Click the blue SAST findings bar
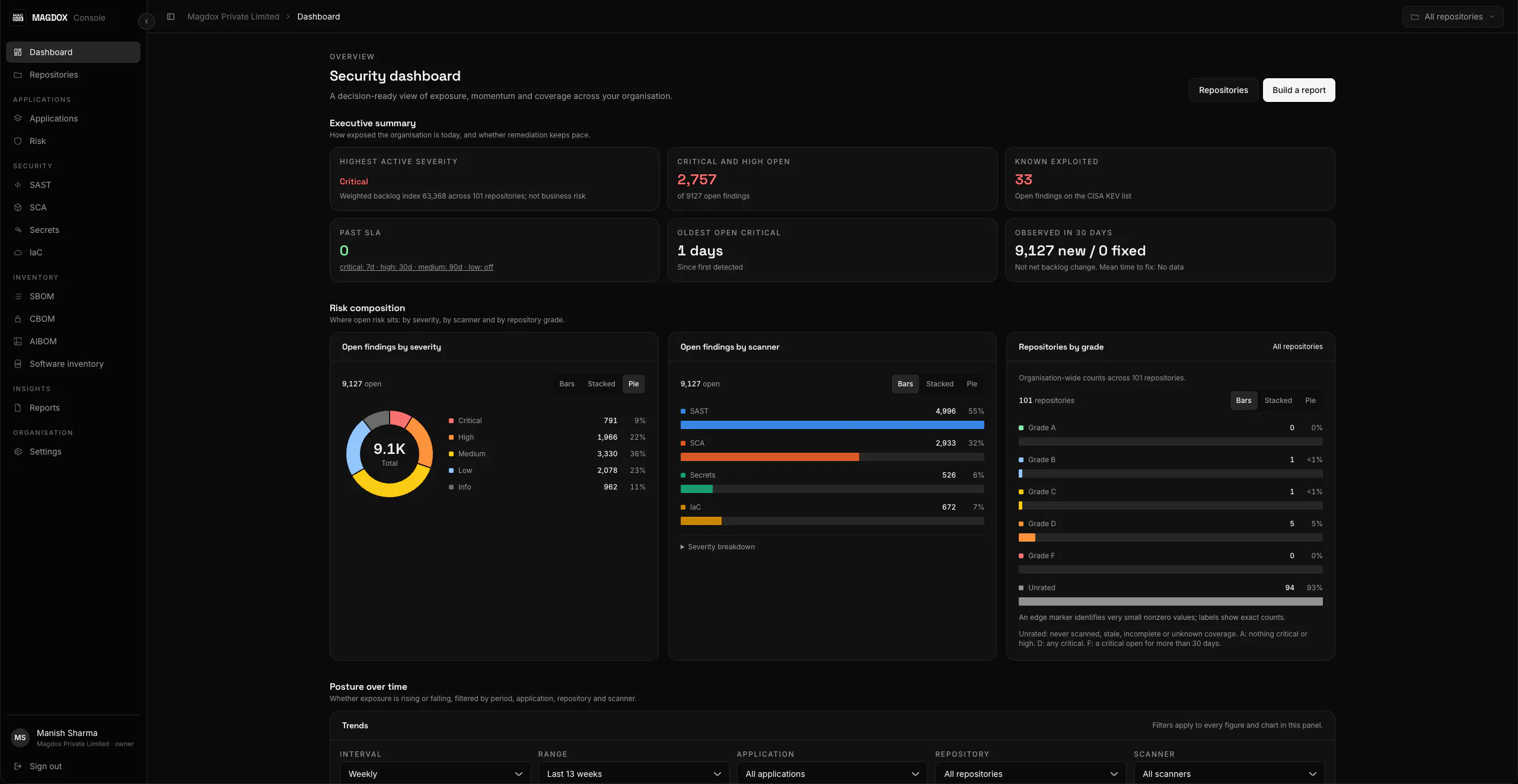This screenshot has height=784, width=1518. click(x=833, y=425)
